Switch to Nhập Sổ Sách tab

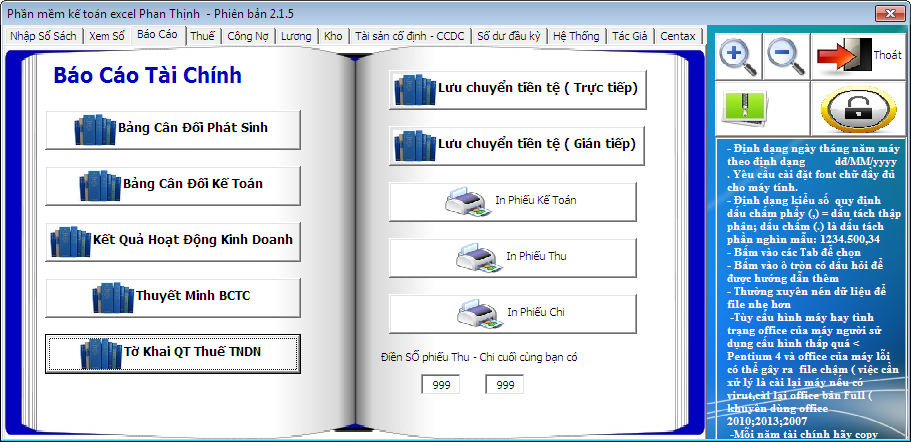(x=44, y=36)
